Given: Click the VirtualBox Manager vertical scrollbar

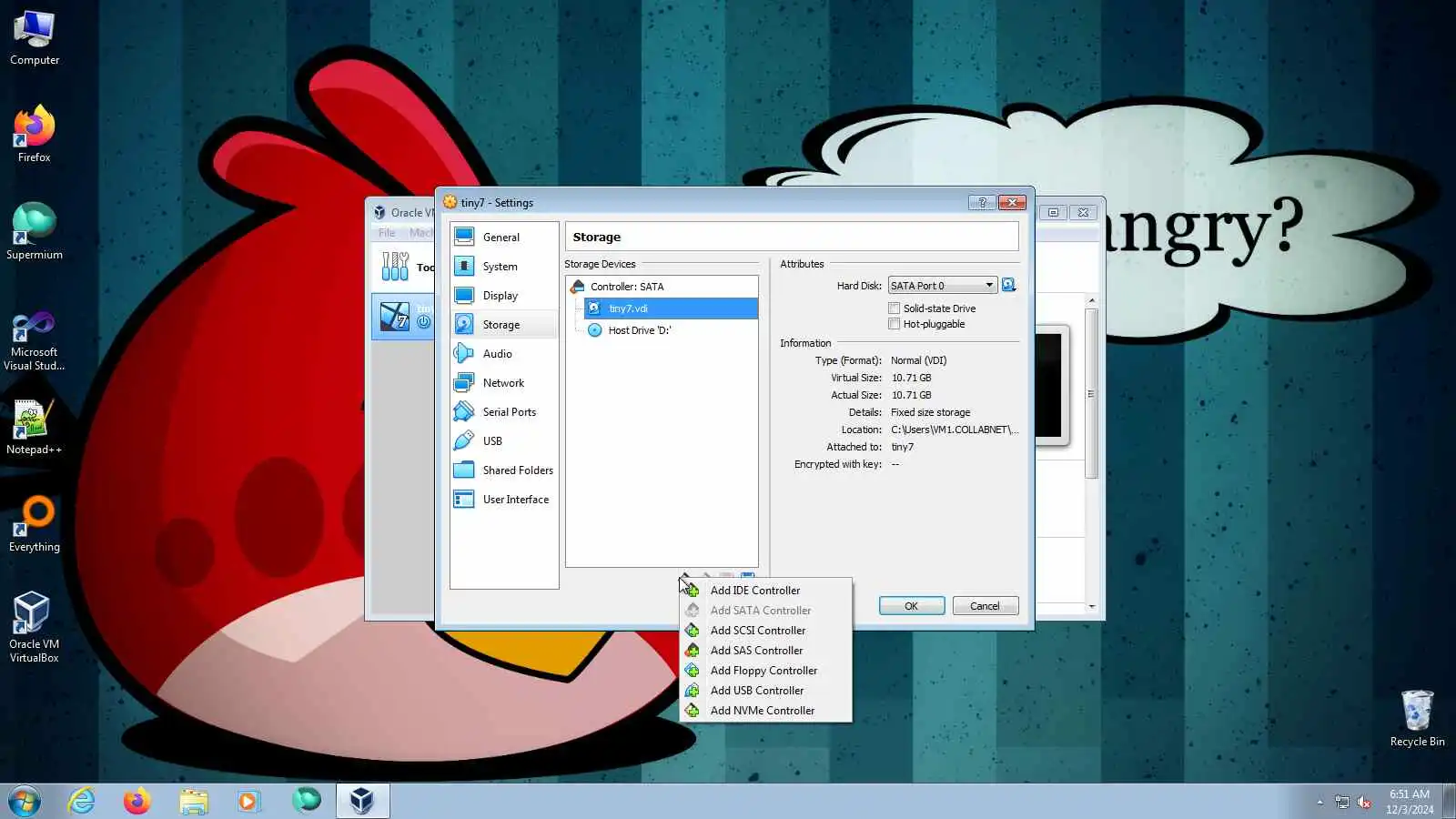Looking at the screenshot, I should 1091,393.
